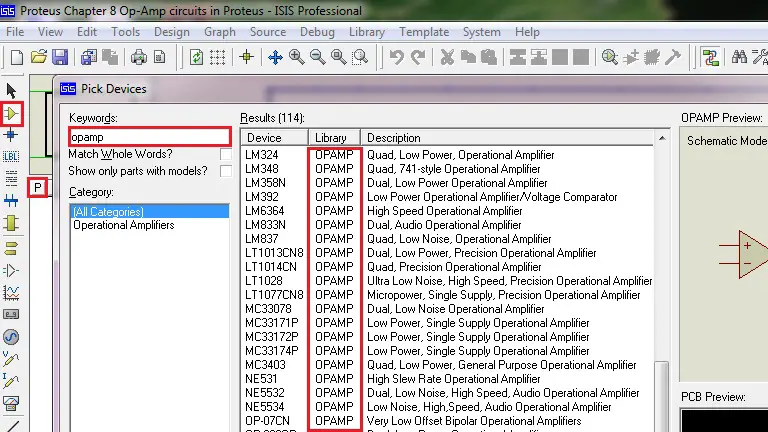Viewport: 768px width, 432px height.
Task: Select the Voltage Probe mode tool
Action: (11, 359)
